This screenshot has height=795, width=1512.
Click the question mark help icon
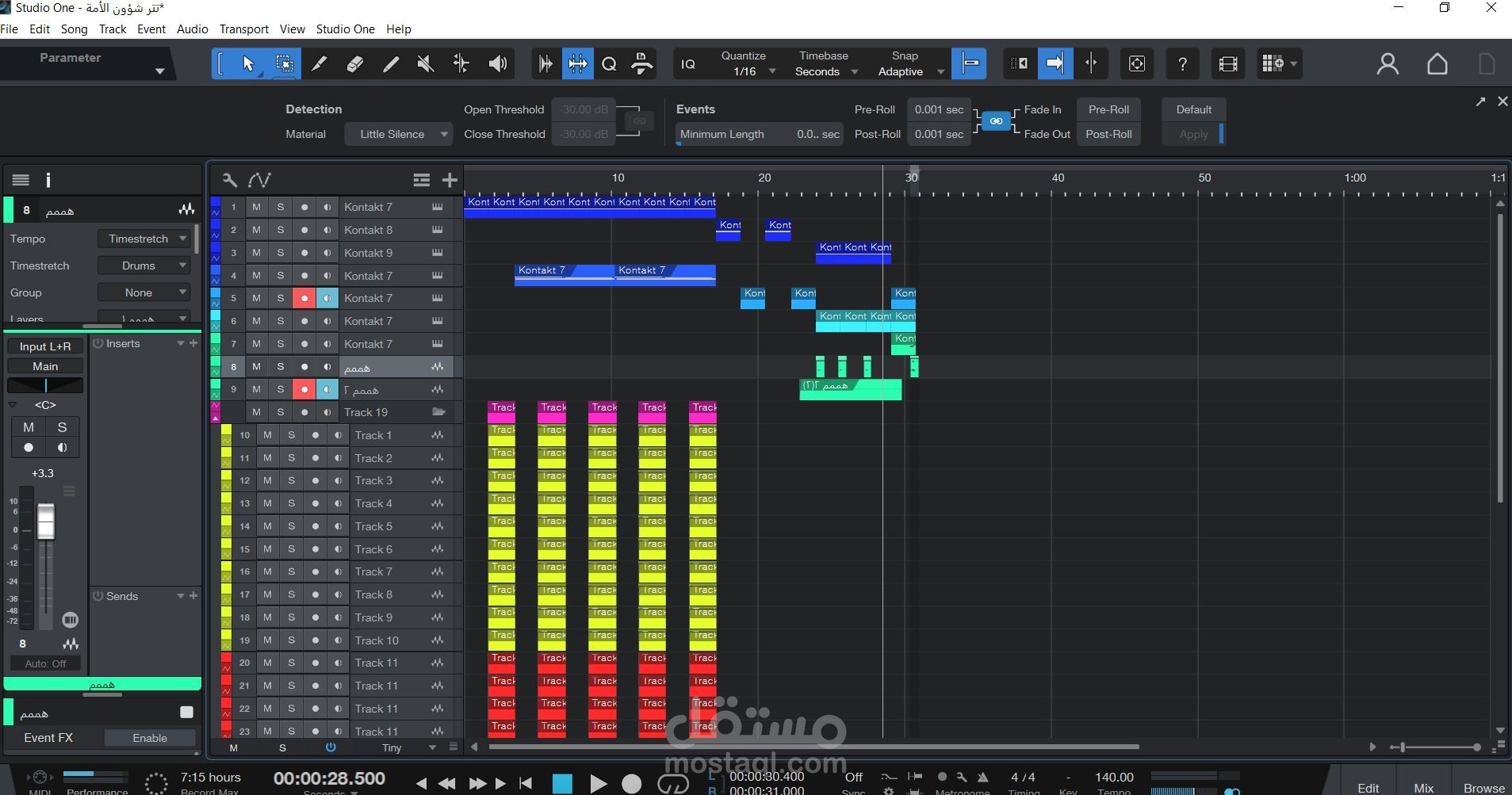[x=1182, y=63]
